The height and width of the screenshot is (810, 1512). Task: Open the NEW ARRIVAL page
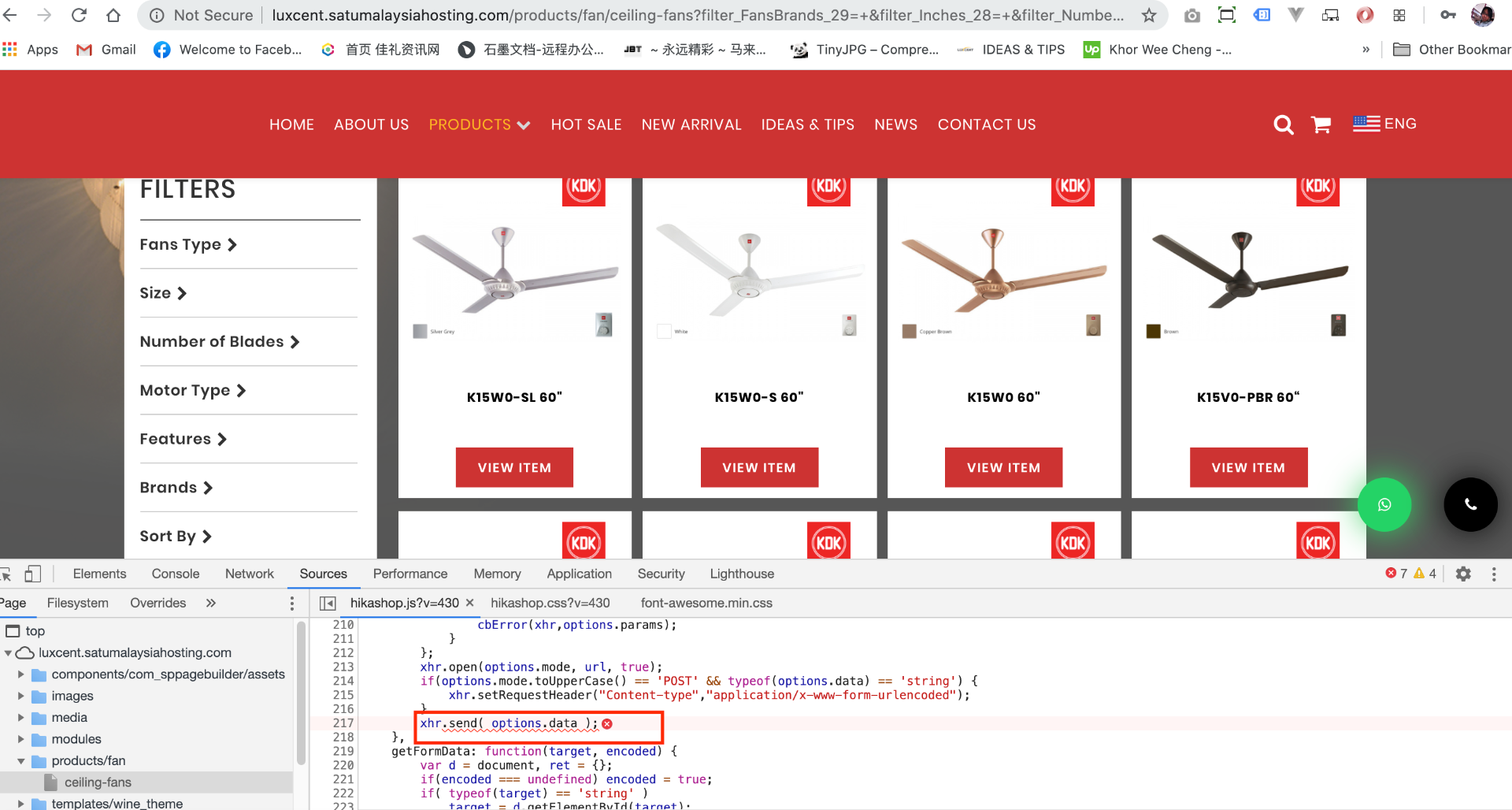tap(691, 124)
